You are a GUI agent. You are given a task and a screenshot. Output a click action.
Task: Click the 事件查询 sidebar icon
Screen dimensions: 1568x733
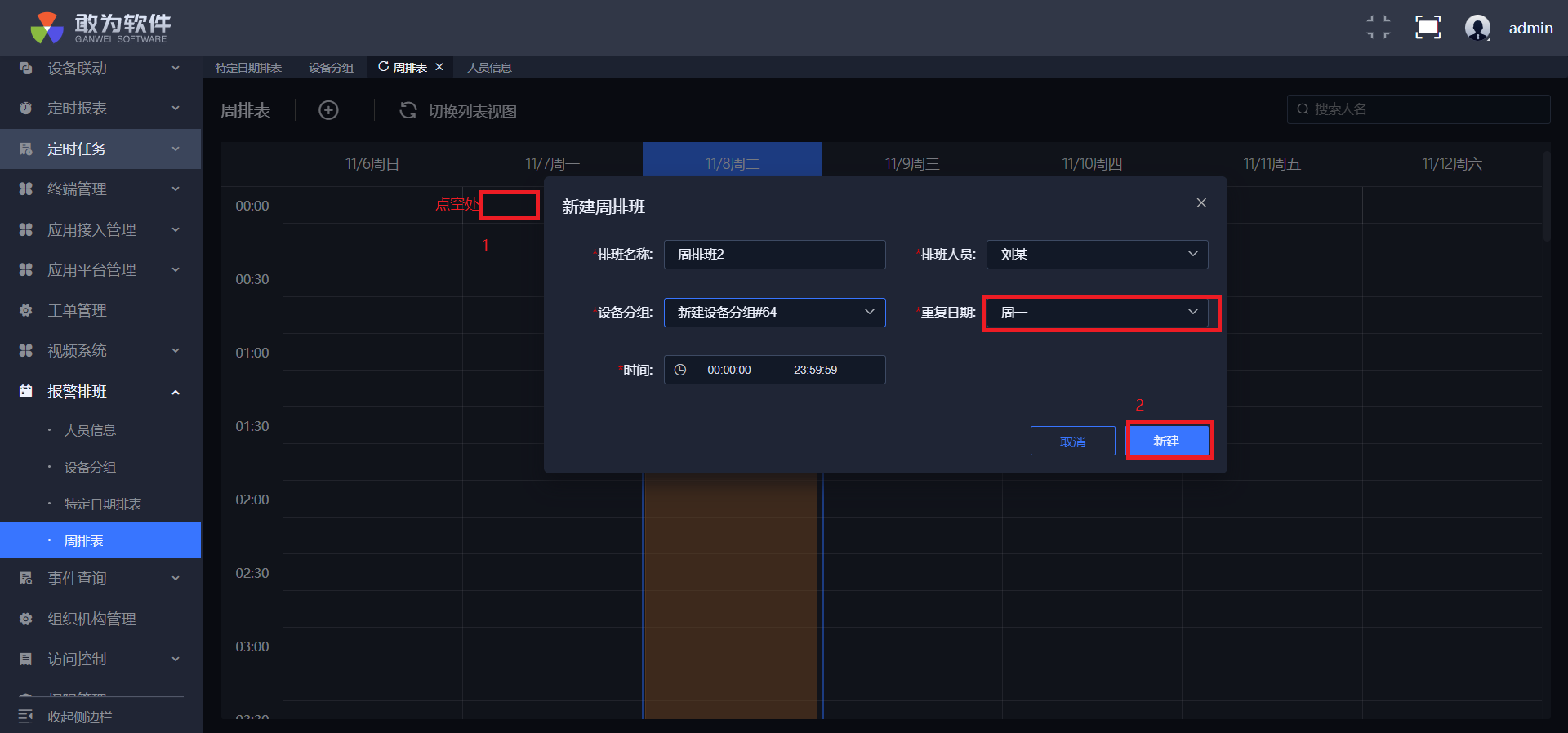tap(25, 579)
